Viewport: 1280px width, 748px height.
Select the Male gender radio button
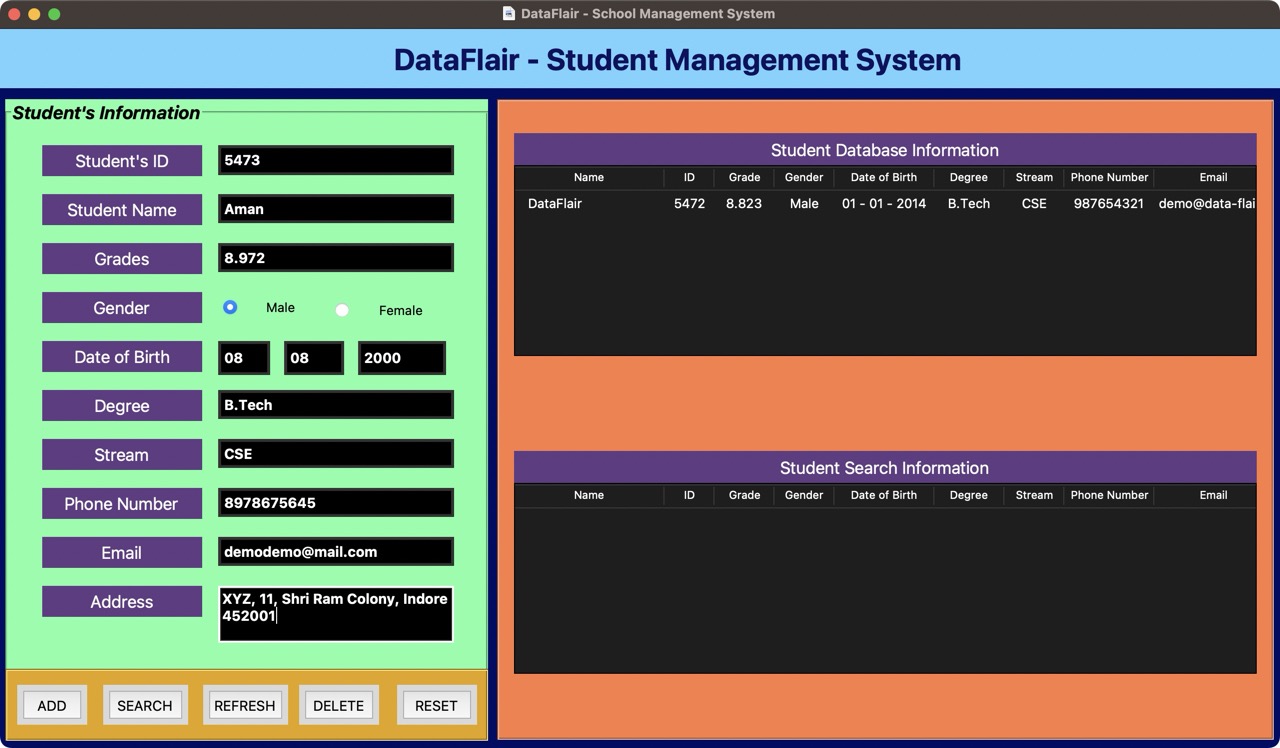(230, 307)
